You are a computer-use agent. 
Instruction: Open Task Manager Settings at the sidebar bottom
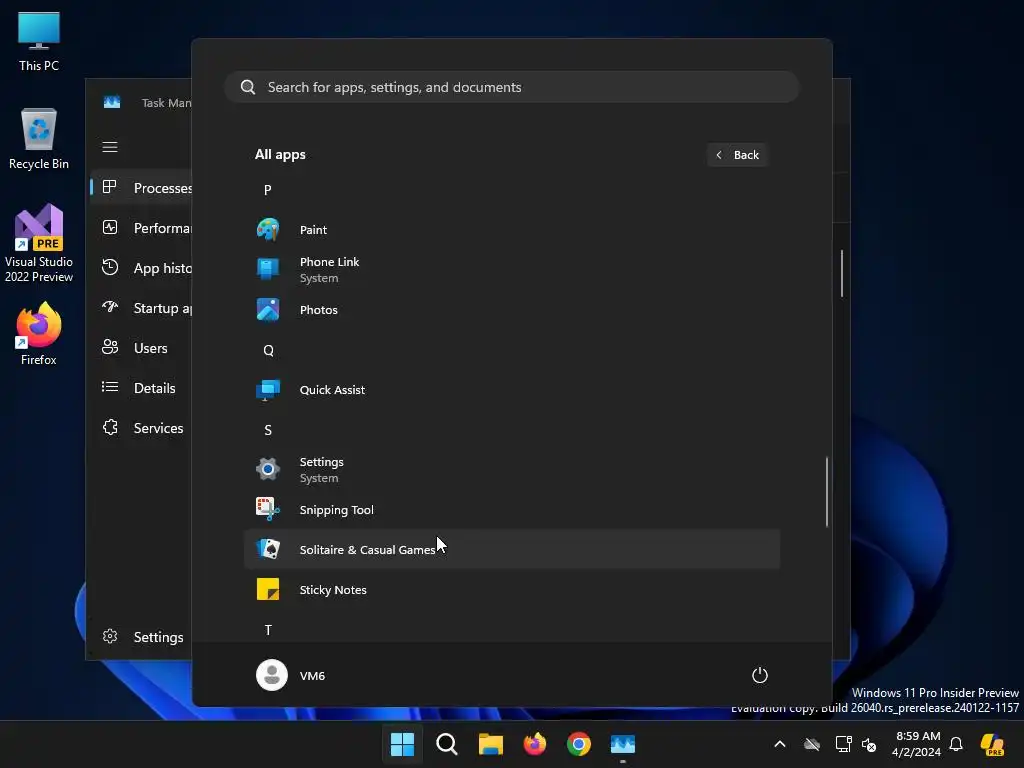tap(141, 637)
